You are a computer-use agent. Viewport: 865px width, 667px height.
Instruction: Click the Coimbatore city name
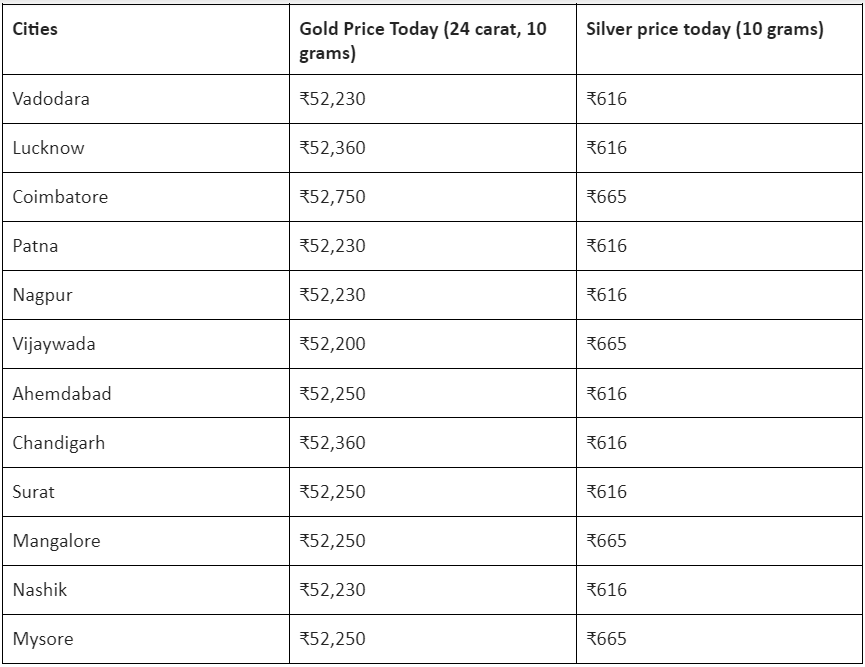(60, 197)
